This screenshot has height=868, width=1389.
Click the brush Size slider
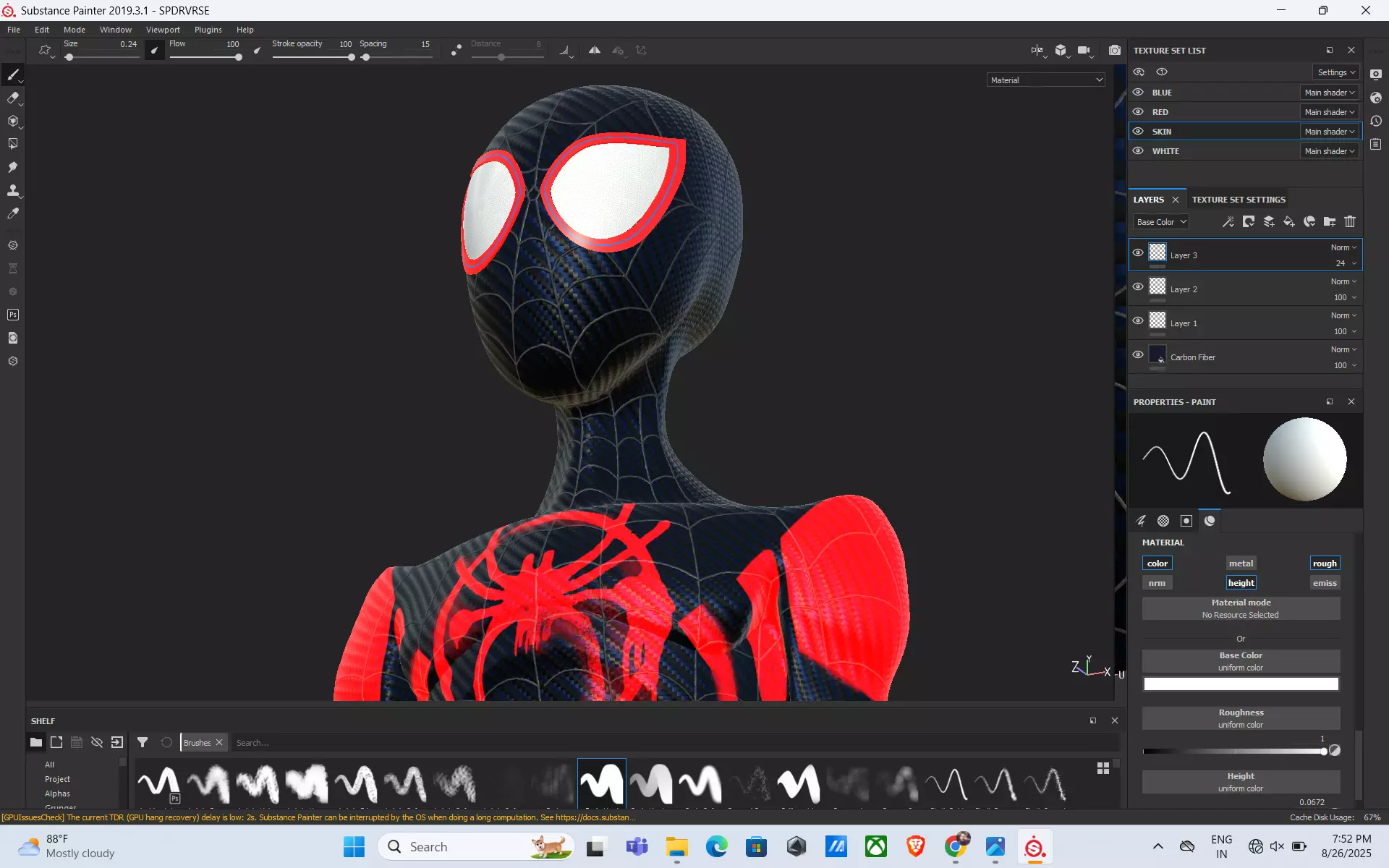point(101,57)
